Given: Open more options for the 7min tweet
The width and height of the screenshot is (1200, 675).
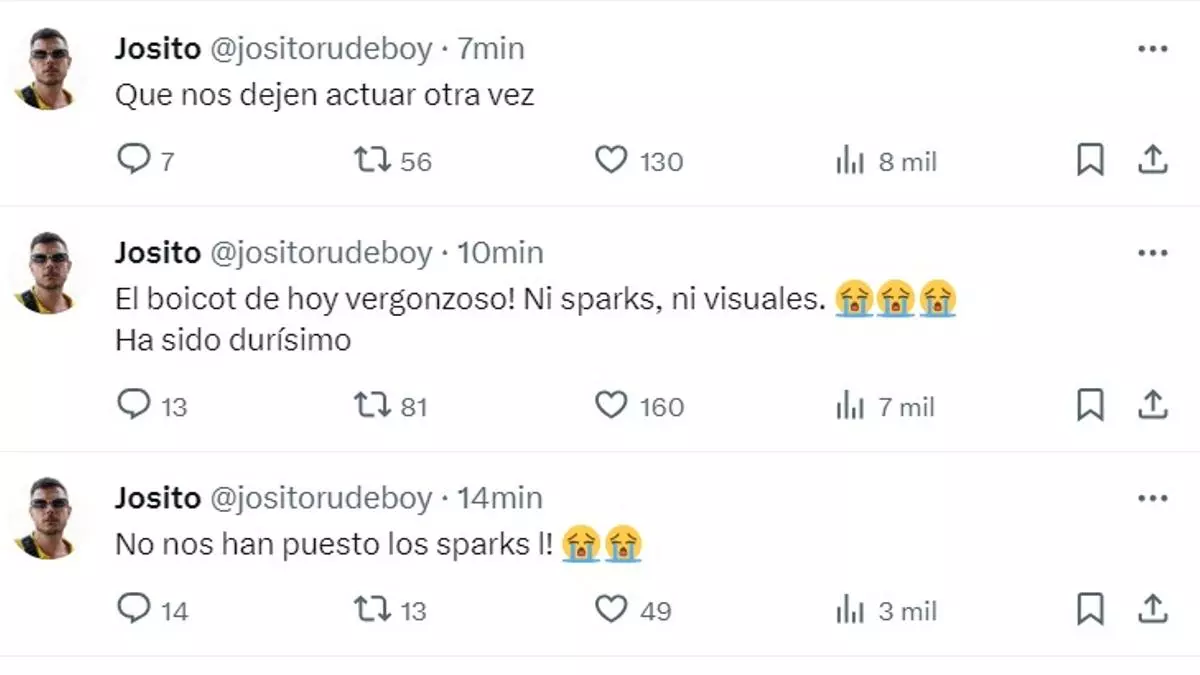Looking at the screenshot, I should pyautogui.click(x=1152, y=49).
